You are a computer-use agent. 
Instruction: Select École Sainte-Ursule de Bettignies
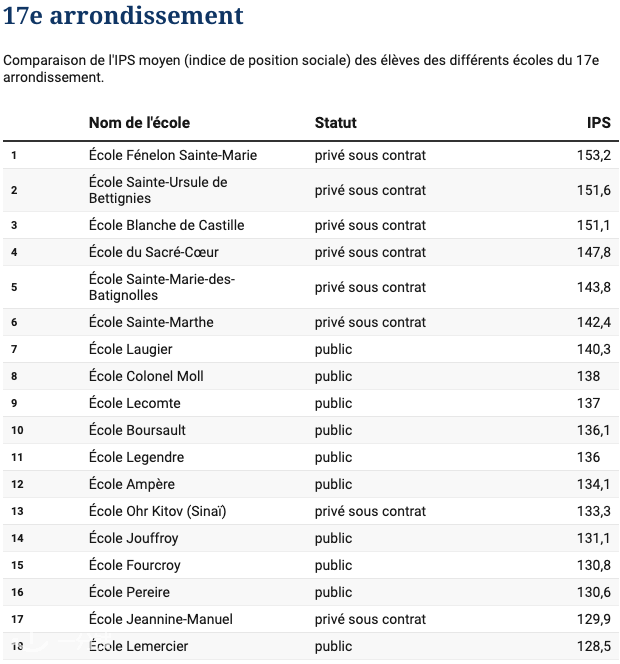(158, 190)
